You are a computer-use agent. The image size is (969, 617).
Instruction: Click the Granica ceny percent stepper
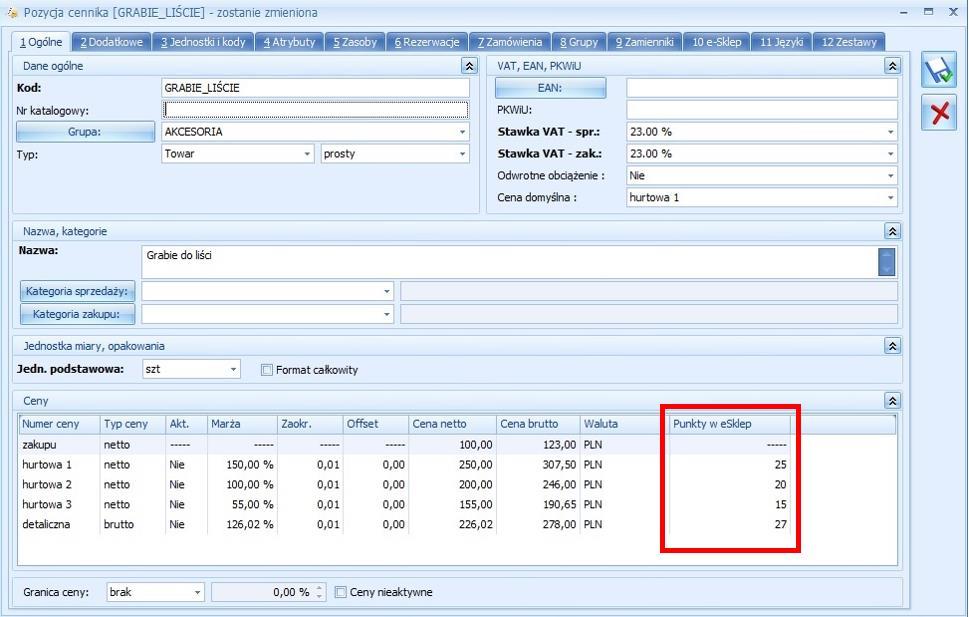(319, 592)
